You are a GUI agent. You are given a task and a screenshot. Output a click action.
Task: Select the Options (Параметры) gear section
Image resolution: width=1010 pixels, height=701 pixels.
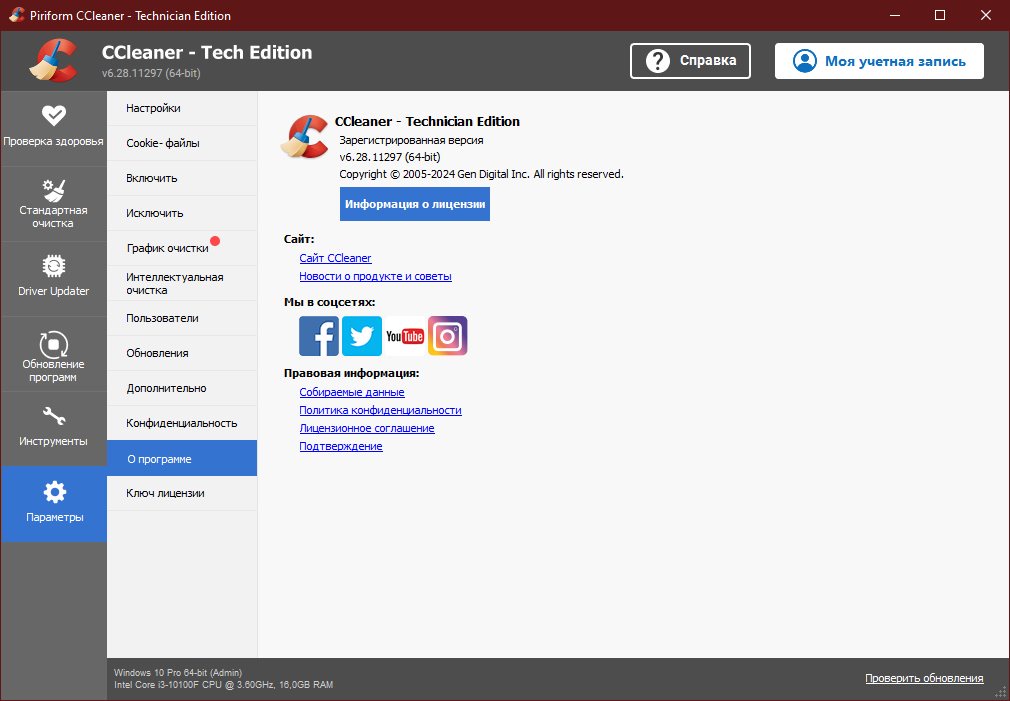tap(53, 504)
